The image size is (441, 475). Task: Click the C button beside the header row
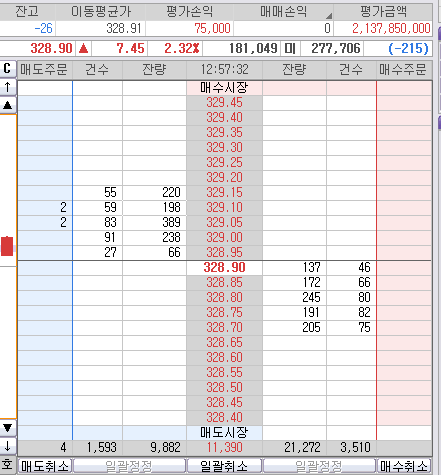(x=8, y=69)
